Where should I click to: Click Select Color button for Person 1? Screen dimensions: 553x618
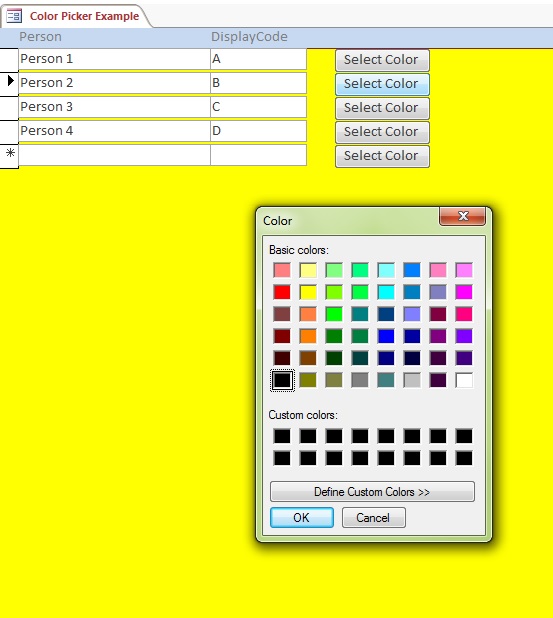[x=382, y=60]
